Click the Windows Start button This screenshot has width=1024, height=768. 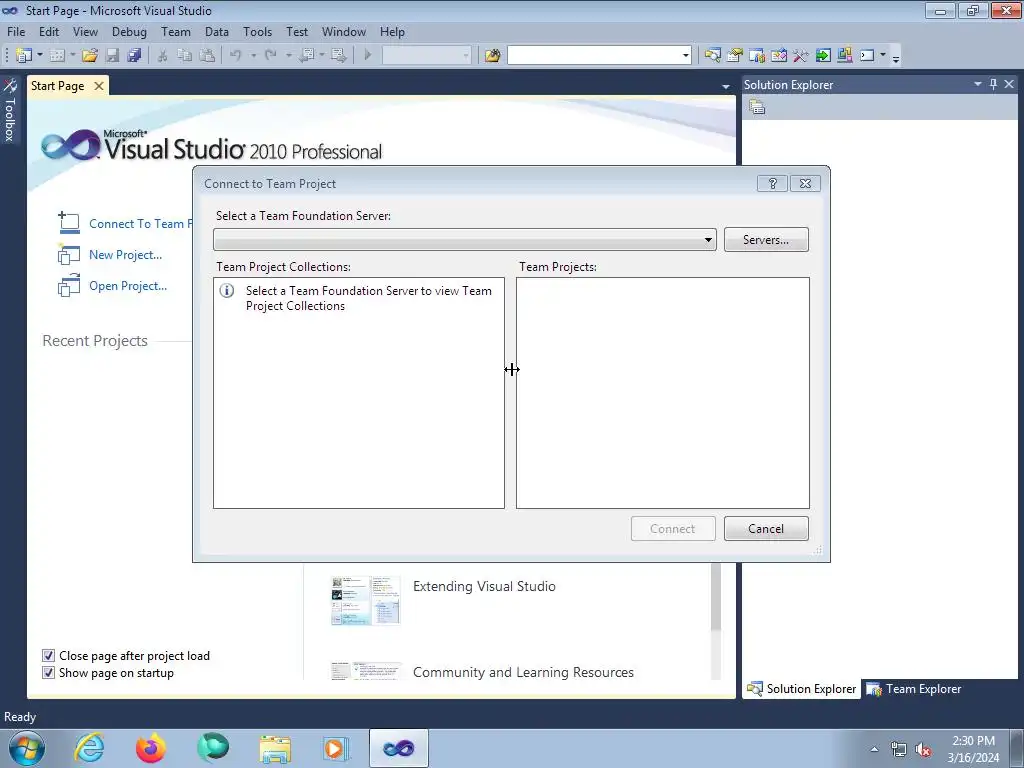27,748
